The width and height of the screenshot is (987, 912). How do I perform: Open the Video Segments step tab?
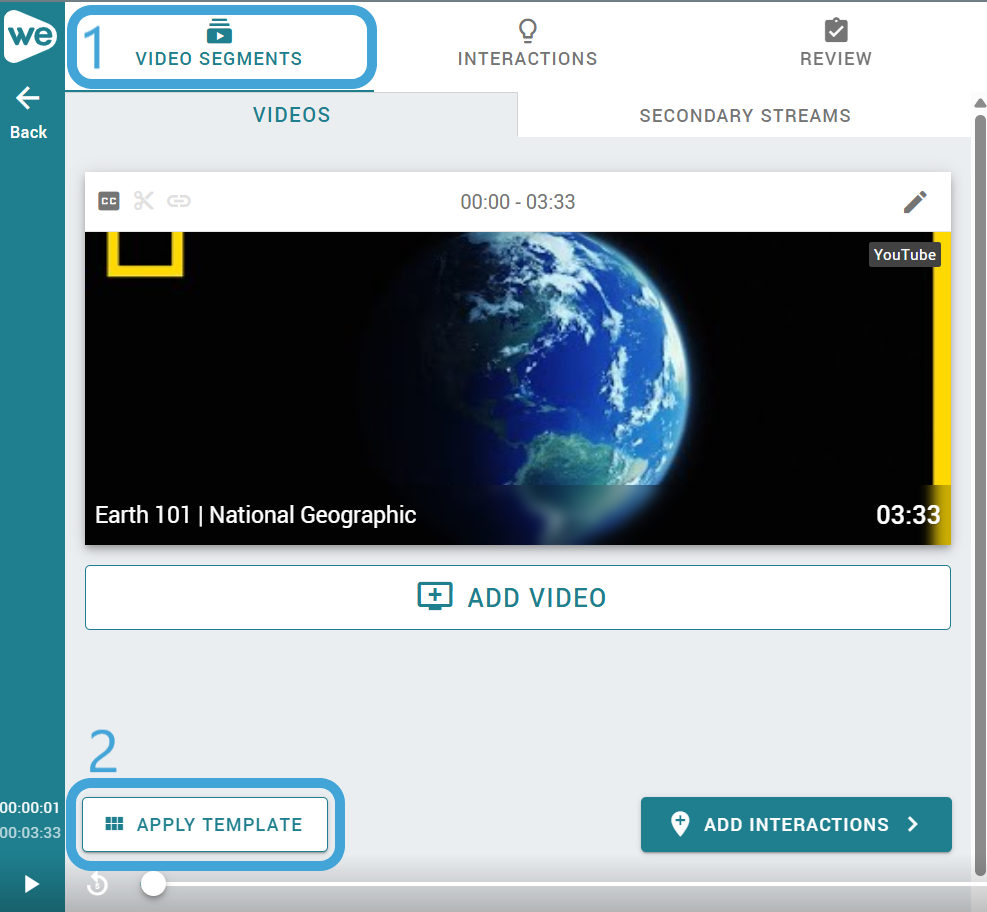click(x=219, y=44)
